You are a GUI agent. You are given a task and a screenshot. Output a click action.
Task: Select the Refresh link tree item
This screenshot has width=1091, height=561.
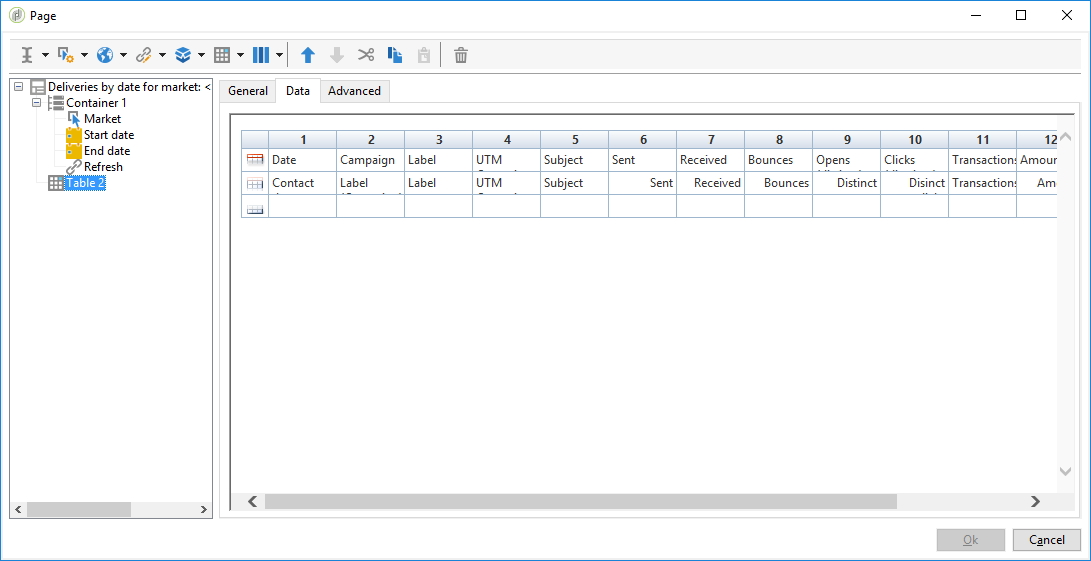point(103,167)
